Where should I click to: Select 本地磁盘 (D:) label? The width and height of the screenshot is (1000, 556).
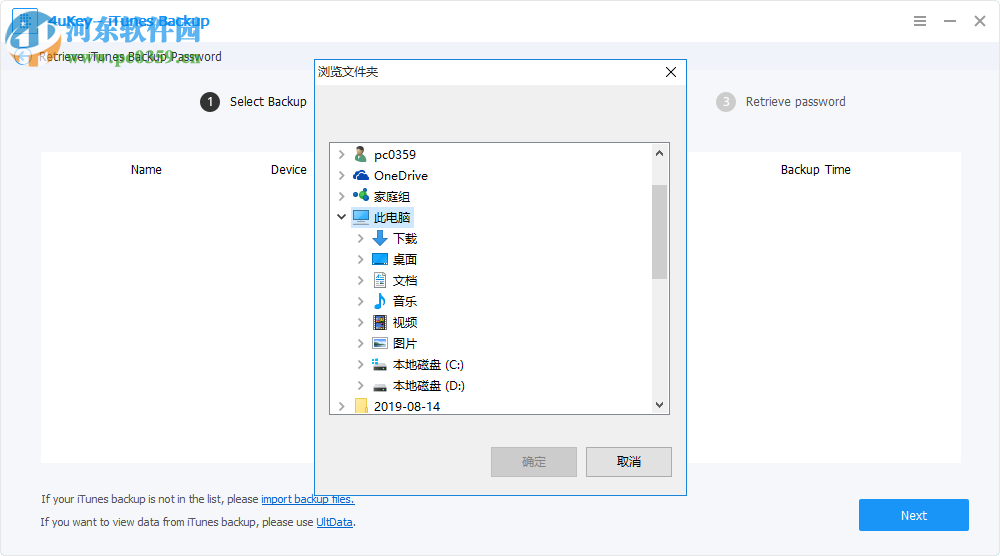point(429,386)
